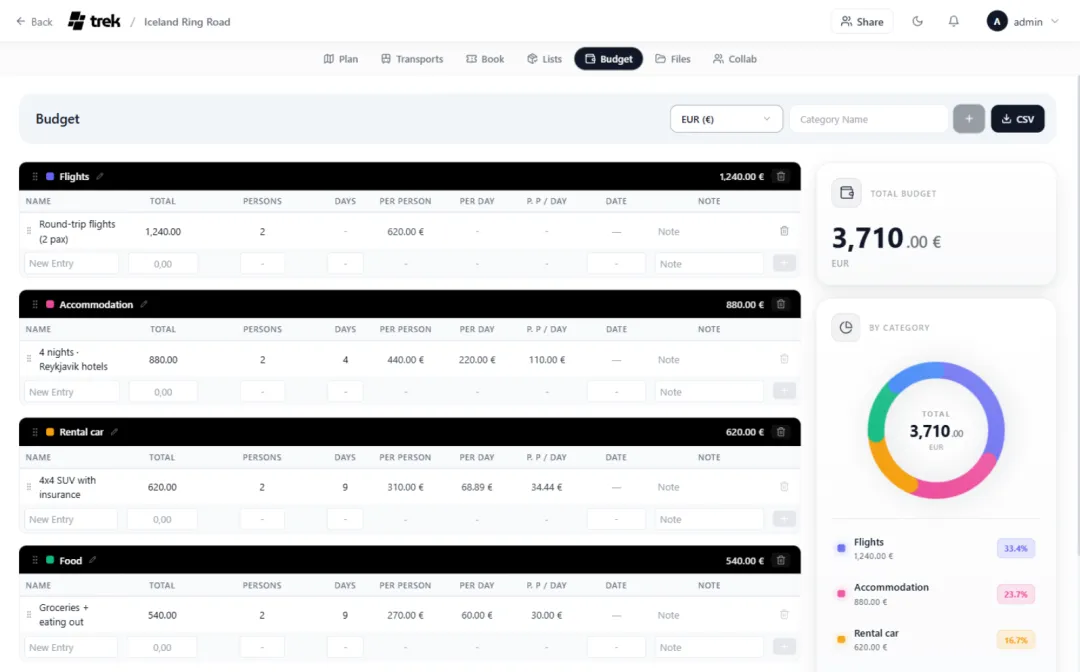Switch to the Transports tab
The height and width of the screenshot is (672, 1080).
(x=412, y=59)
